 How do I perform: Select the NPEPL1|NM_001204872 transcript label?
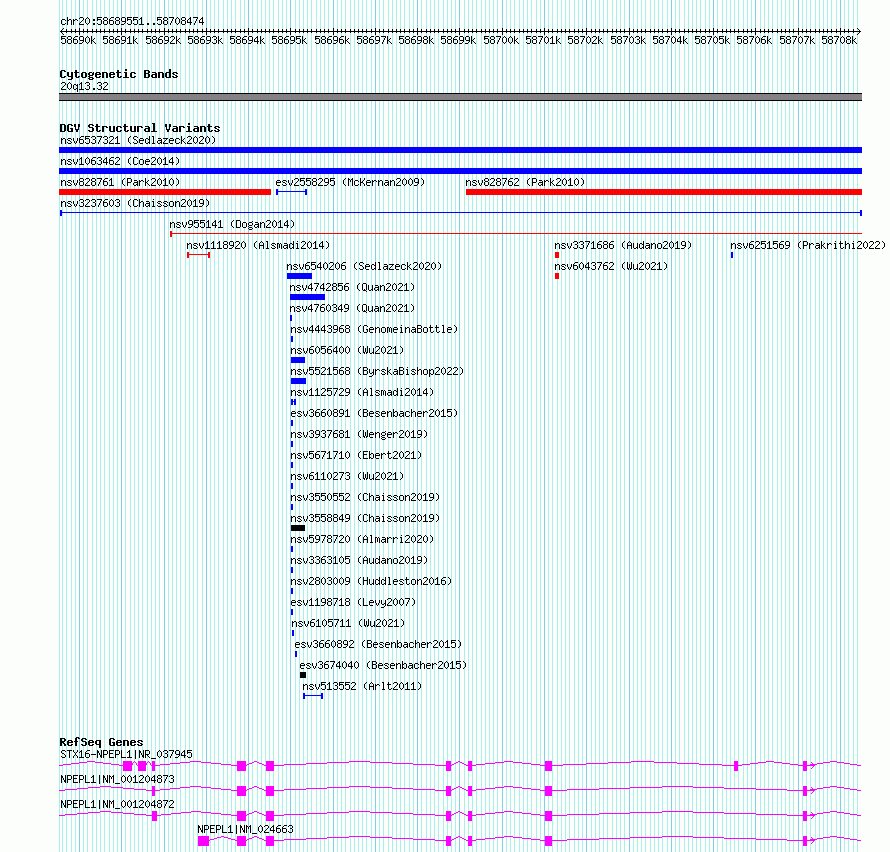pos(117,804)
